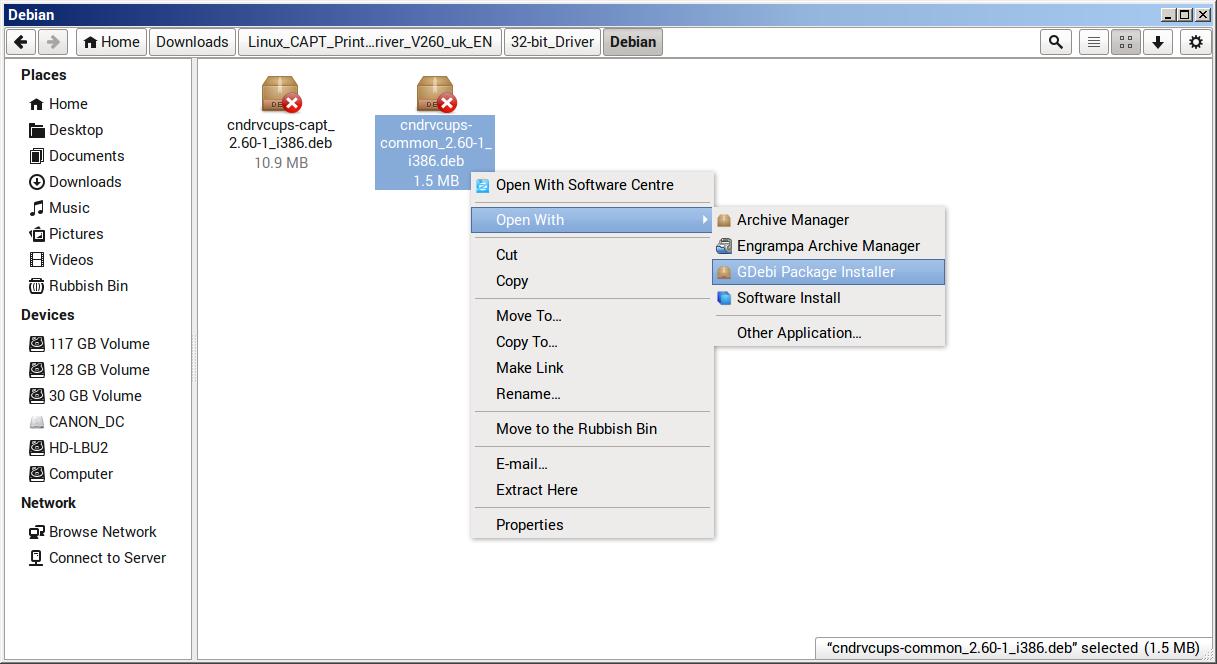Open the search magnifier icon
Screen dimensions: 1217x664
coord(1055,42)
